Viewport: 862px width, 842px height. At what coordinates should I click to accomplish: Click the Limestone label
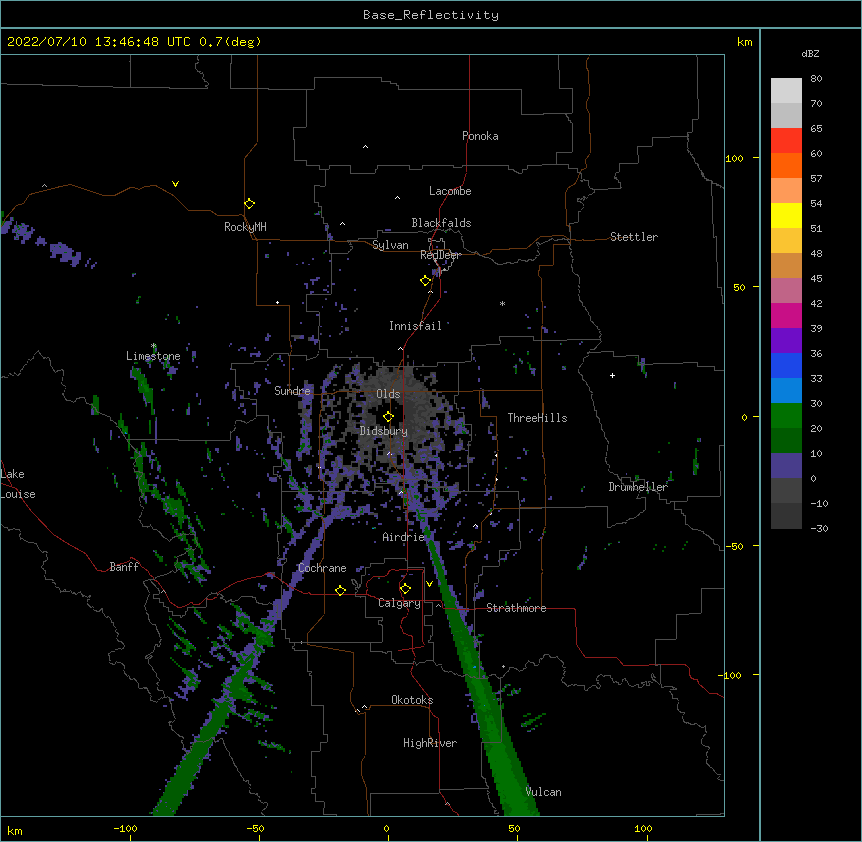pyautogui.click(x=153, y=356)
